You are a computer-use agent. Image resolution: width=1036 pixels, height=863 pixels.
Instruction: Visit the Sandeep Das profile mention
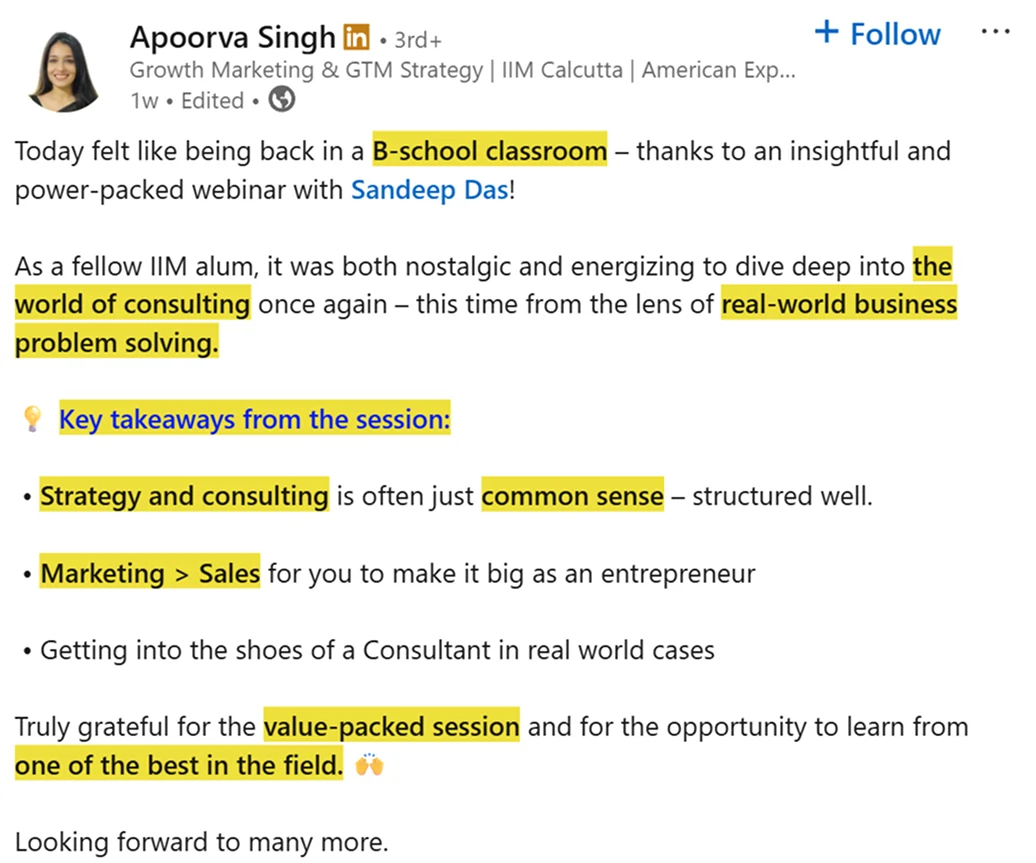(429, 190)
